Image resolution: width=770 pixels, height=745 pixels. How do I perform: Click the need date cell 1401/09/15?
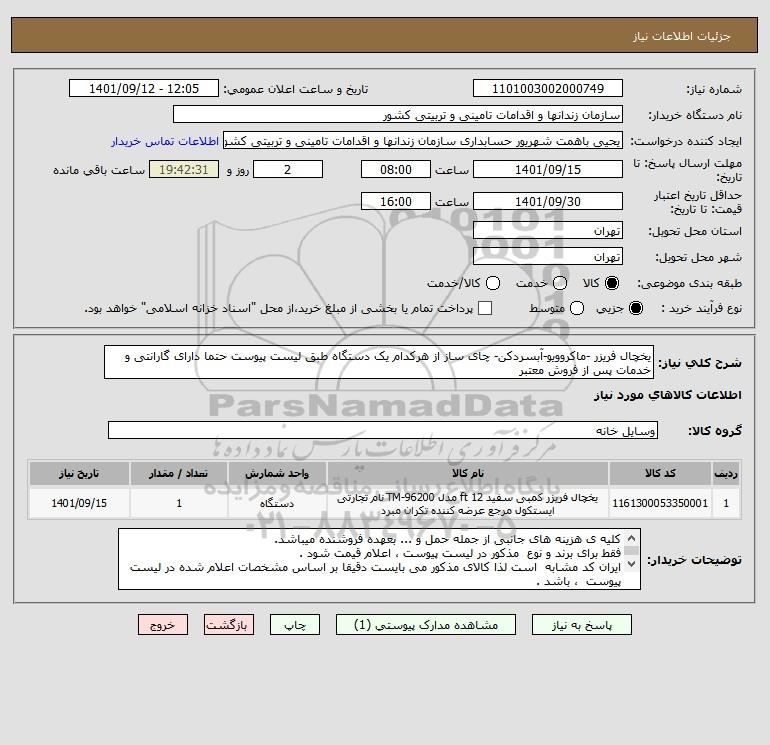click(79, 503)
